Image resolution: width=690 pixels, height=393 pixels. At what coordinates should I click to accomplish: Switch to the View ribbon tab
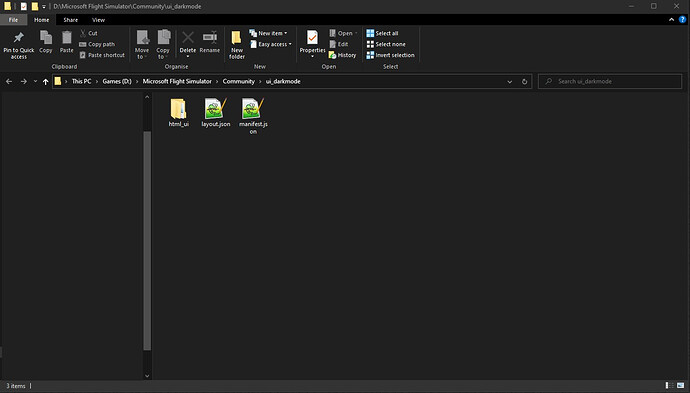pyautogui.click(x=98, y=20)
